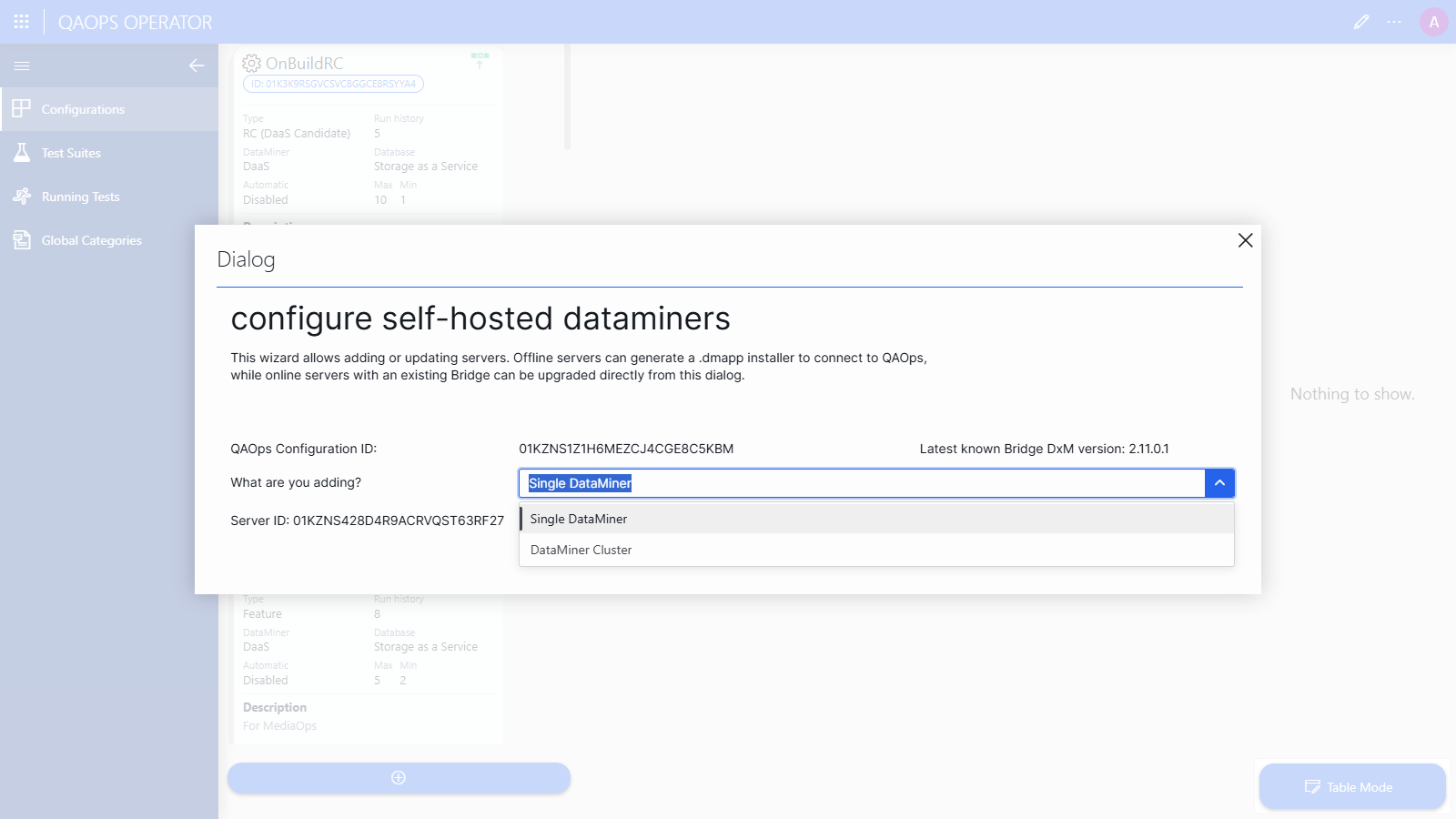Viewport: 1456px width, 819px height.
Task: Toggle the hamburger sidebar menu
Action: pos(22,66)
